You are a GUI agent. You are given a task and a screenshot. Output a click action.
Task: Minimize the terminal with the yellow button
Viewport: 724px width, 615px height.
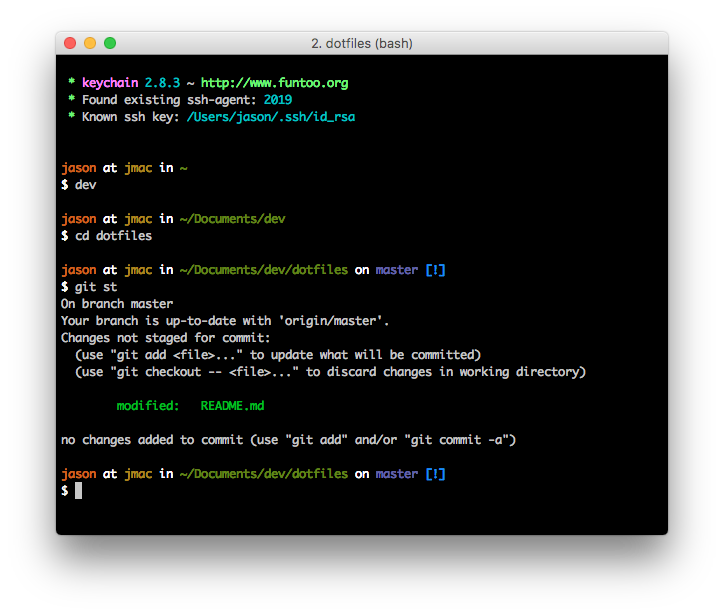(90, 43)
